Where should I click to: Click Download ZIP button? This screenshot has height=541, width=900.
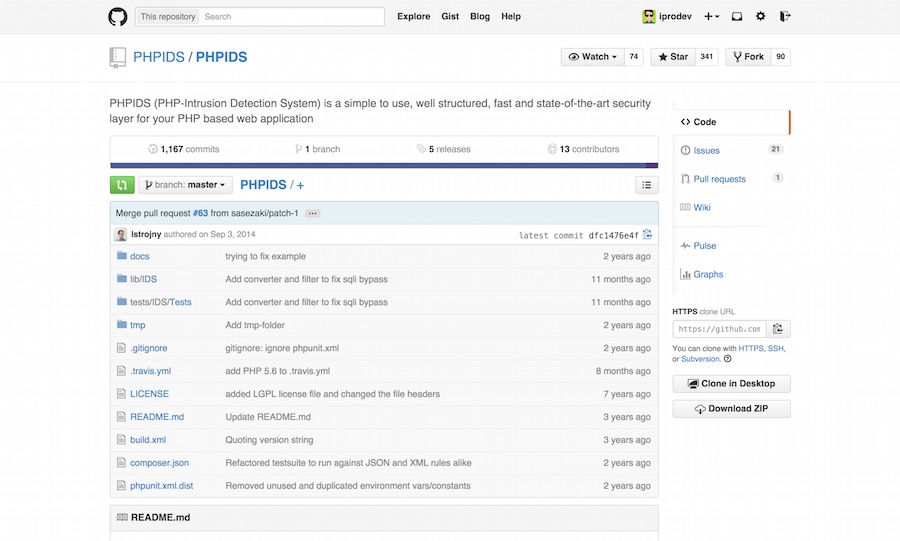click(x=731, y=408)
